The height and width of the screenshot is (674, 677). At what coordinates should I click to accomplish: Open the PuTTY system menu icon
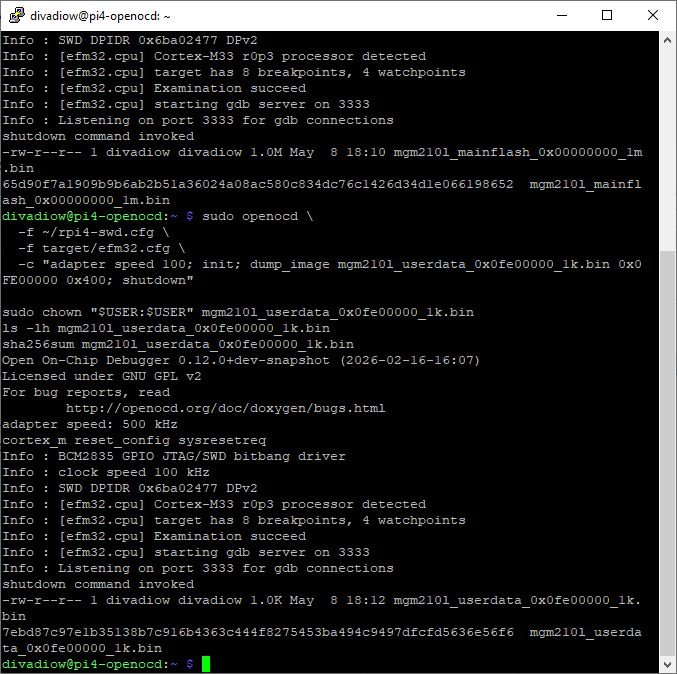click(16, 16)
